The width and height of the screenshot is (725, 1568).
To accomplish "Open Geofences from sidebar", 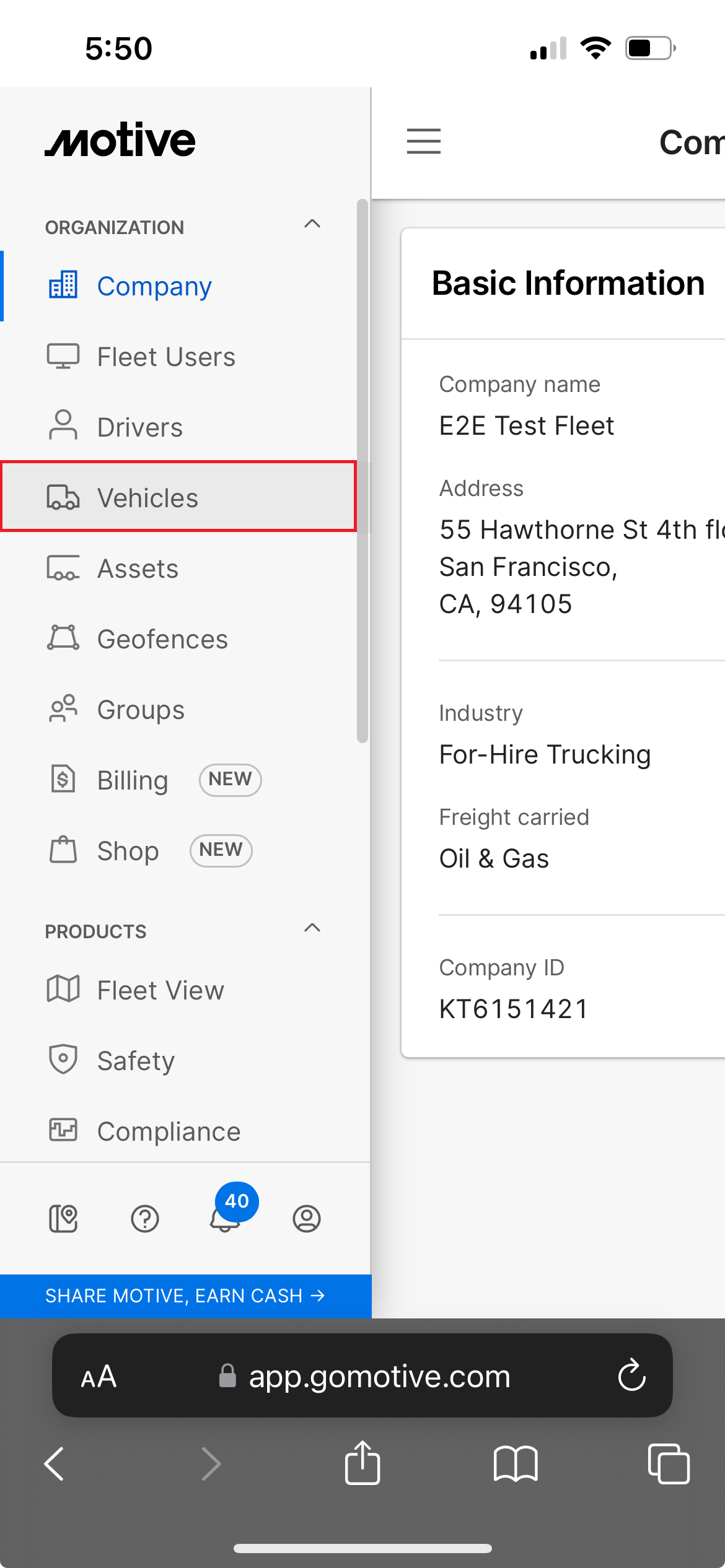I will click(178, 639).
